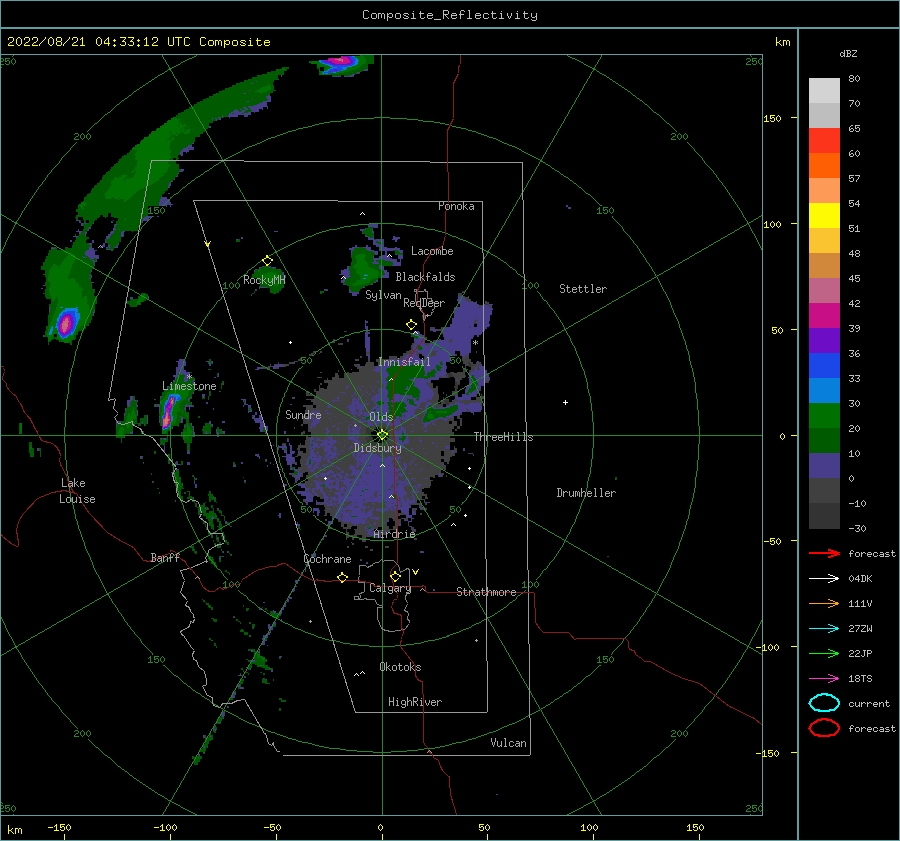Click the green 22JP arrow icon
Image resolution: width=900 pixels, height=841 pixels.
[824, 653]
